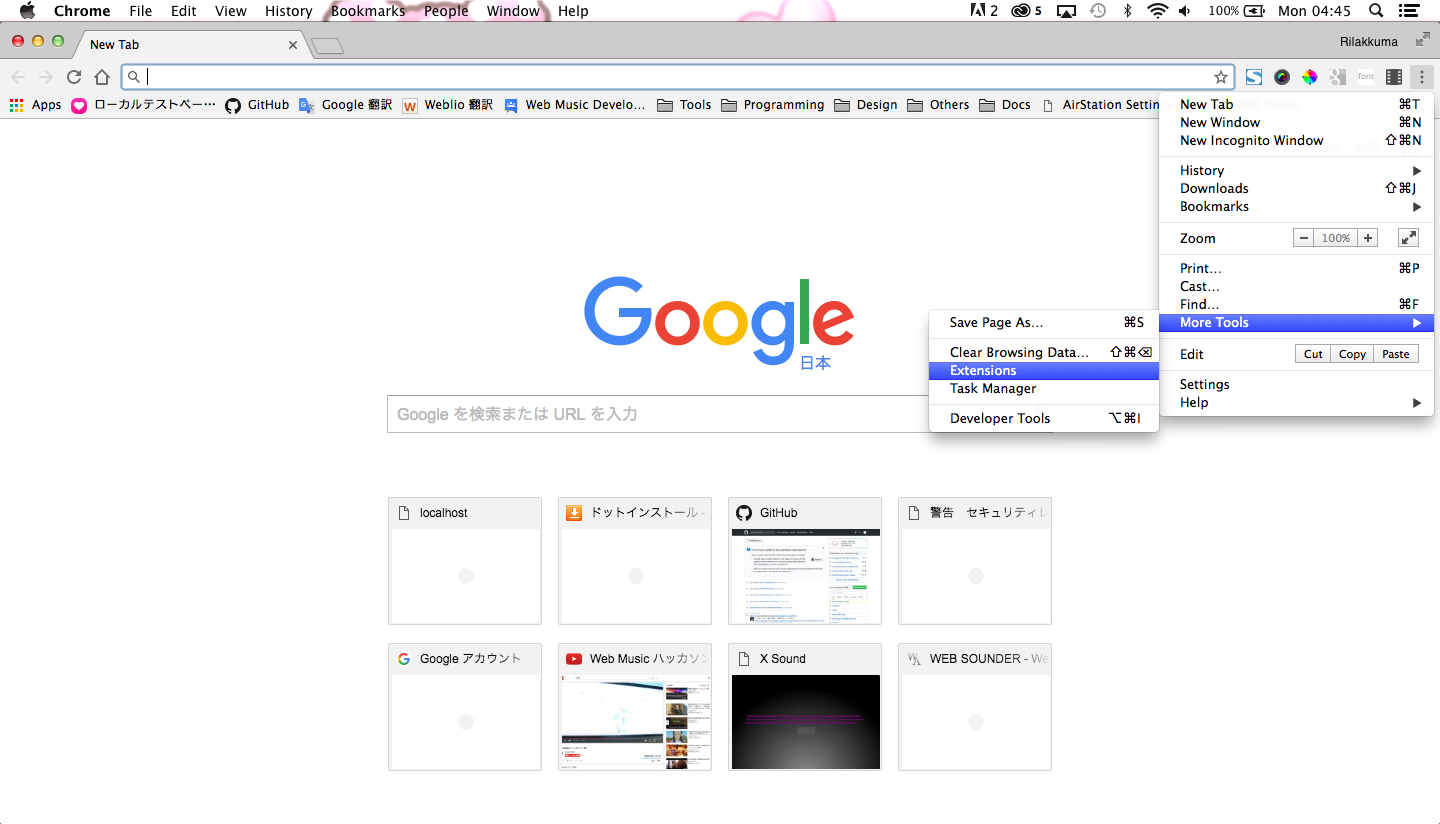1440x824 pixels.
Task: Open the Google 翻訳 bookmark
Action: click(x=346, y=105)
